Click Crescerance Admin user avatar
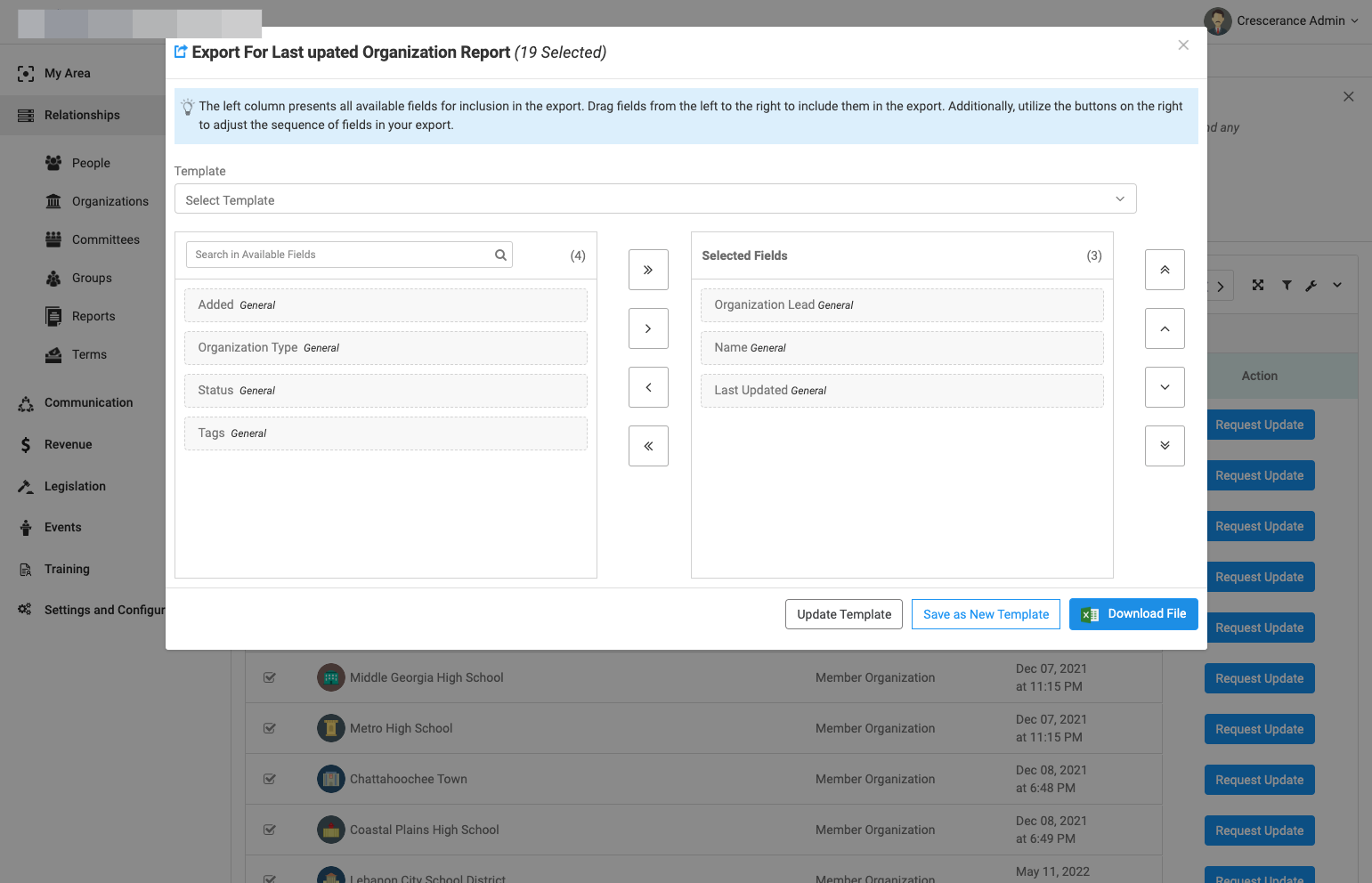Screen dimensions: 1372x883 [x=1217, y=20]
